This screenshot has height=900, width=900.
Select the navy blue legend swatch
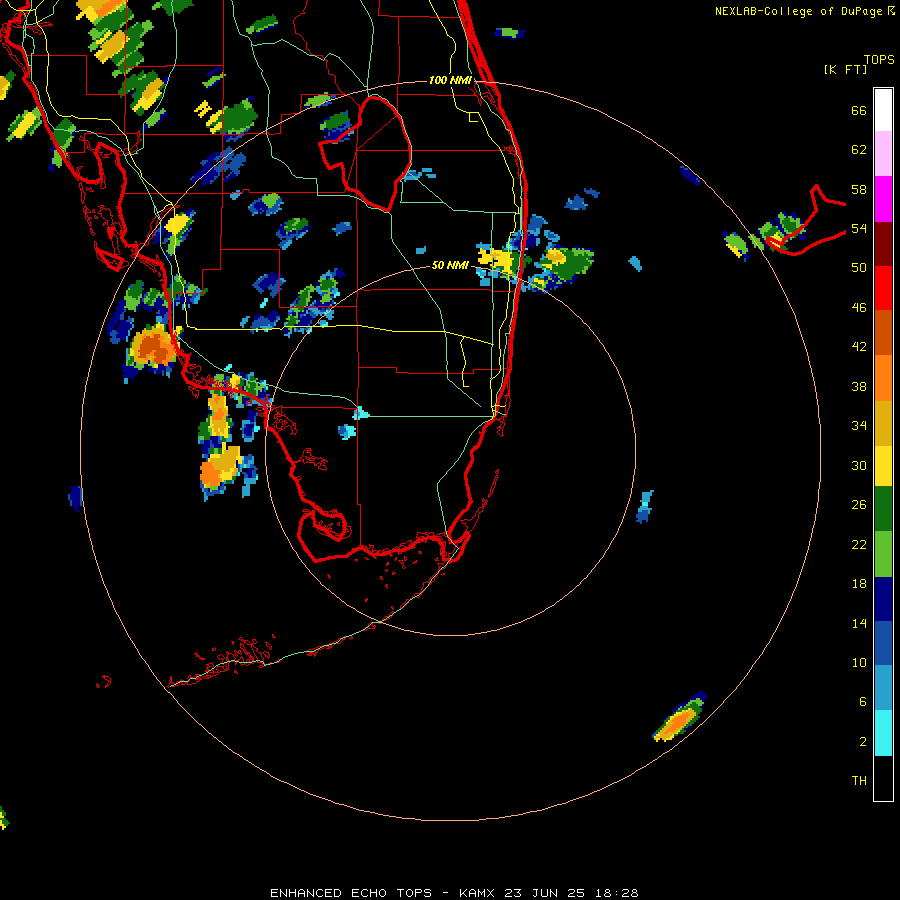point(883,599)
